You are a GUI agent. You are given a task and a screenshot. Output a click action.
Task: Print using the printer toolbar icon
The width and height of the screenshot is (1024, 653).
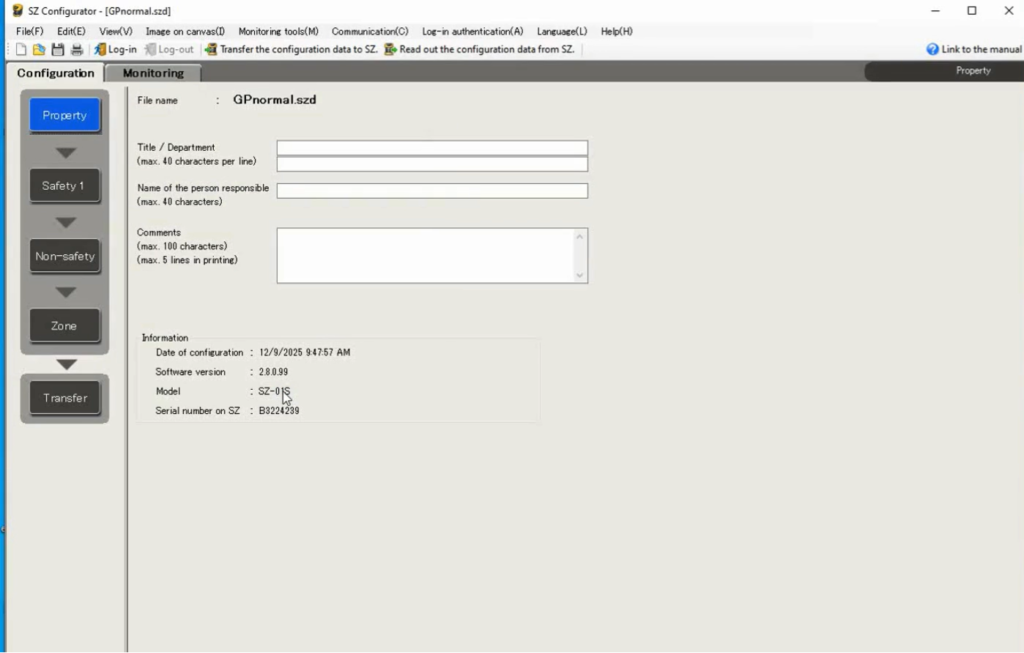[x=77, y=49]
